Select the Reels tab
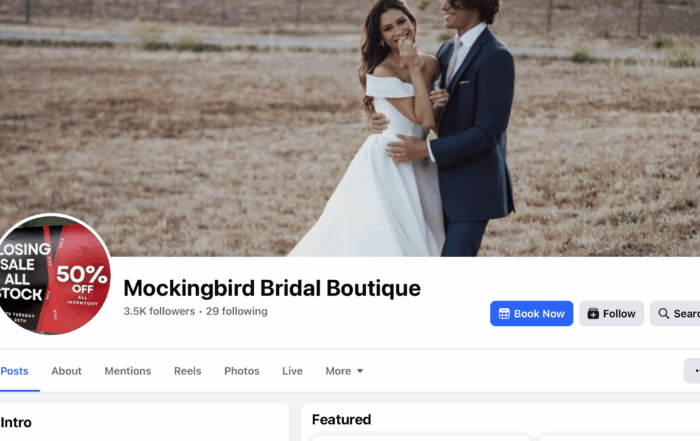This screenshot has height=441, width=700. [x=188, y=371]
